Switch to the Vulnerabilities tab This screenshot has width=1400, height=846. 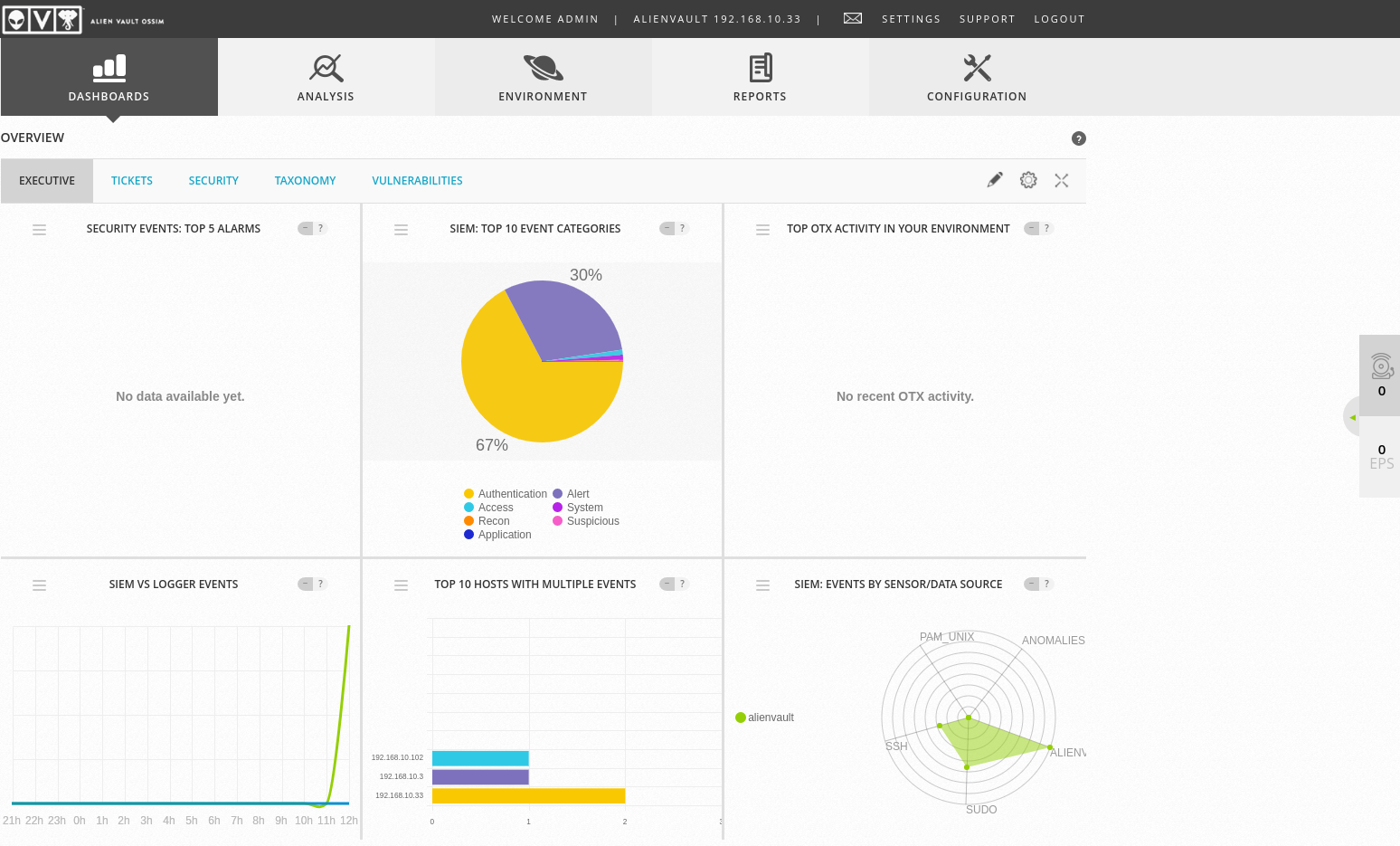[x=417, y=181]
